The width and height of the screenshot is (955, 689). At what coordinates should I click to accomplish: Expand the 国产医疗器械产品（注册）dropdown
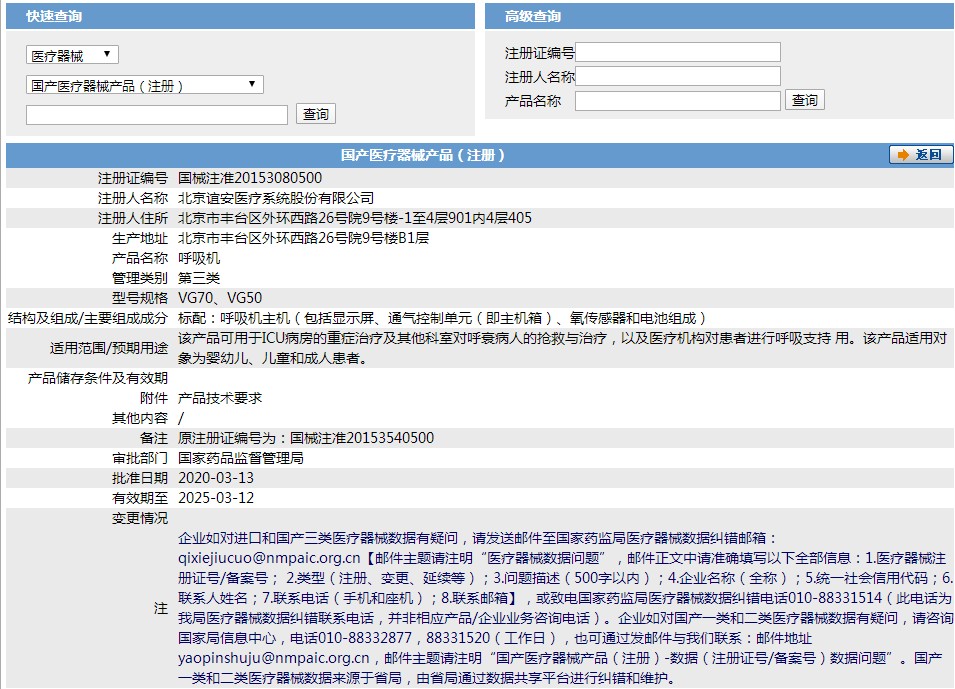click(x=144, y=85)
